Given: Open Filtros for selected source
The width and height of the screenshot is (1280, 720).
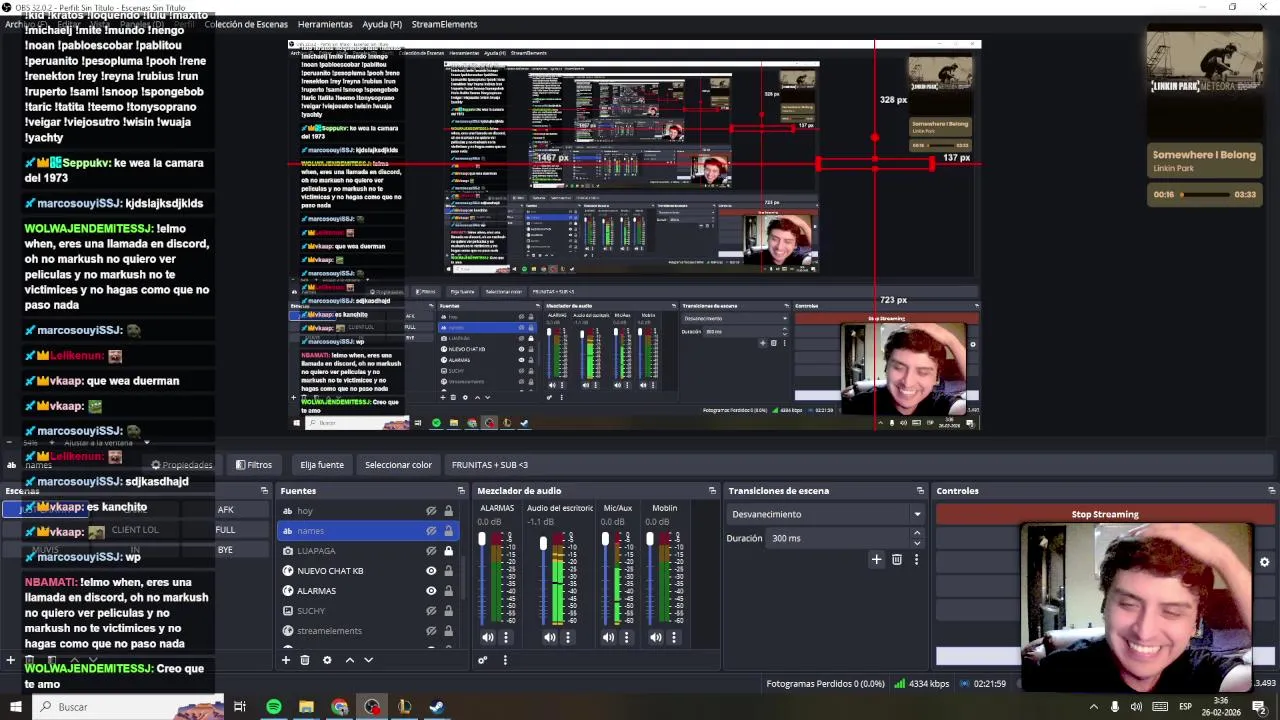Looking at the screenshot, I should point(254,465).
